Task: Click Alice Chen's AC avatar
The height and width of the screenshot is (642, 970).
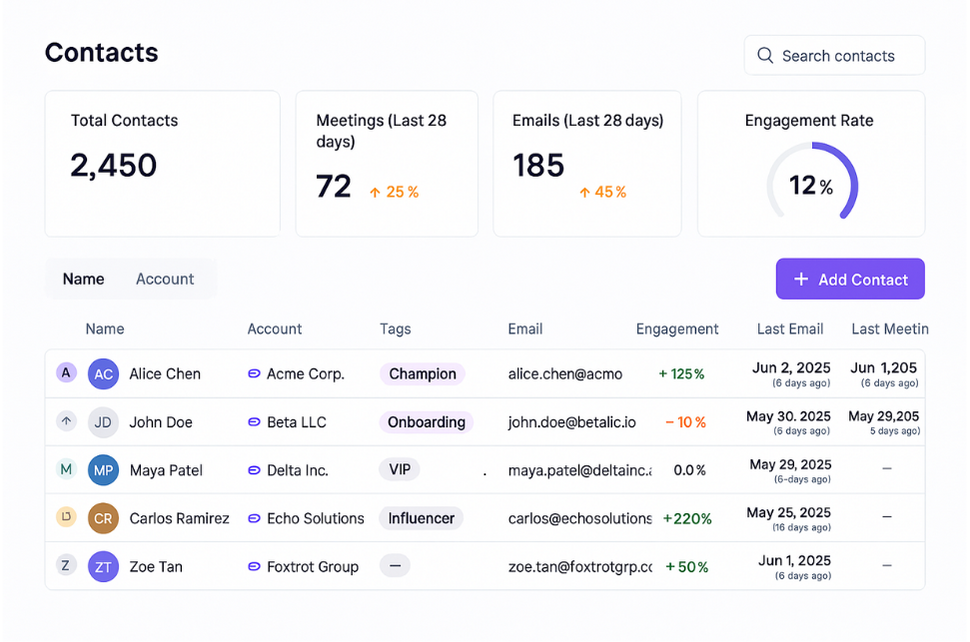Action: pos(103,374)
